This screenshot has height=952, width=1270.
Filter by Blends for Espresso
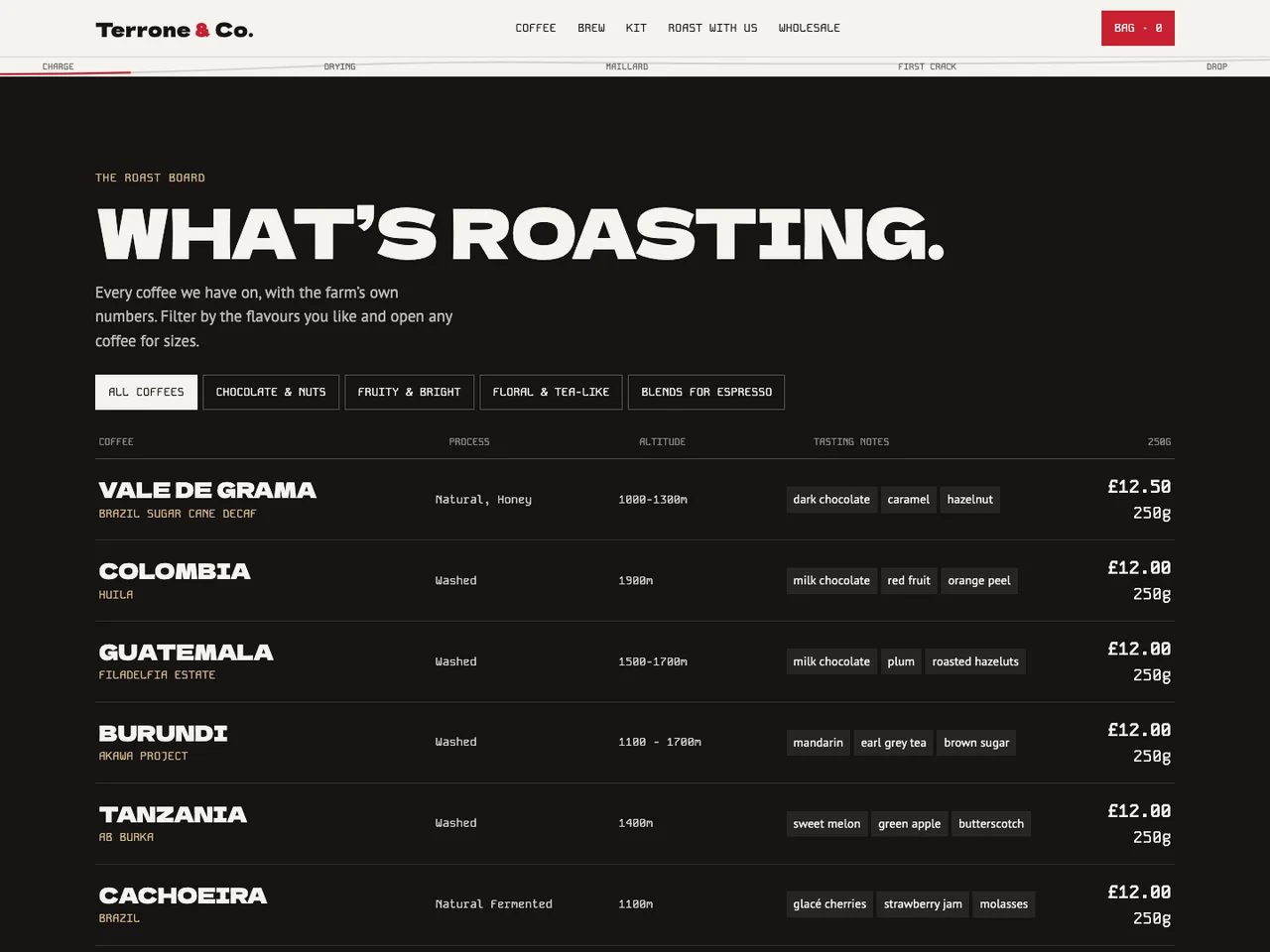(x=706, y=392)
